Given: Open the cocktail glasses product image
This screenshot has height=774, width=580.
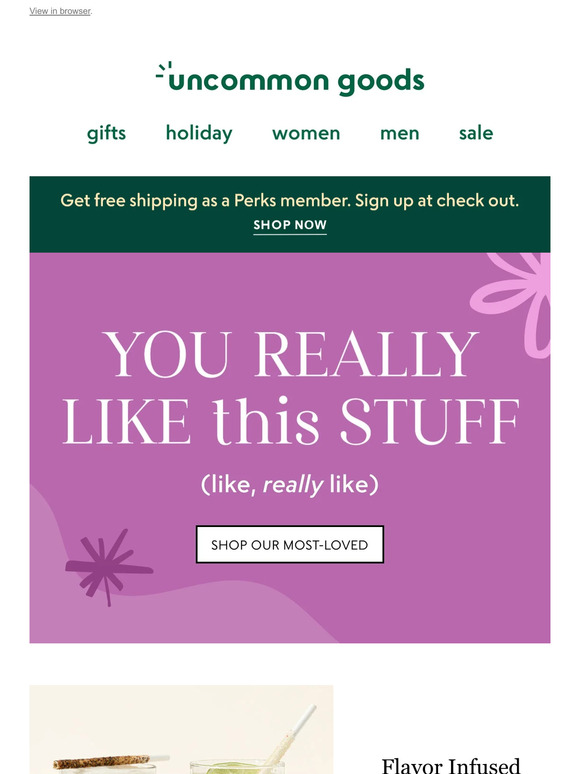Looking at the screenshot, I should pyautogui.click(x=181, y=729).
